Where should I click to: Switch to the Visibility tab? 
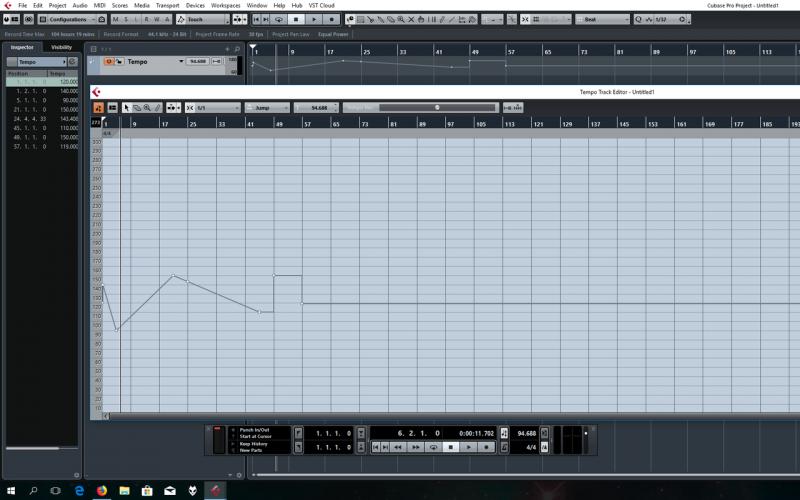coord(61,47)
